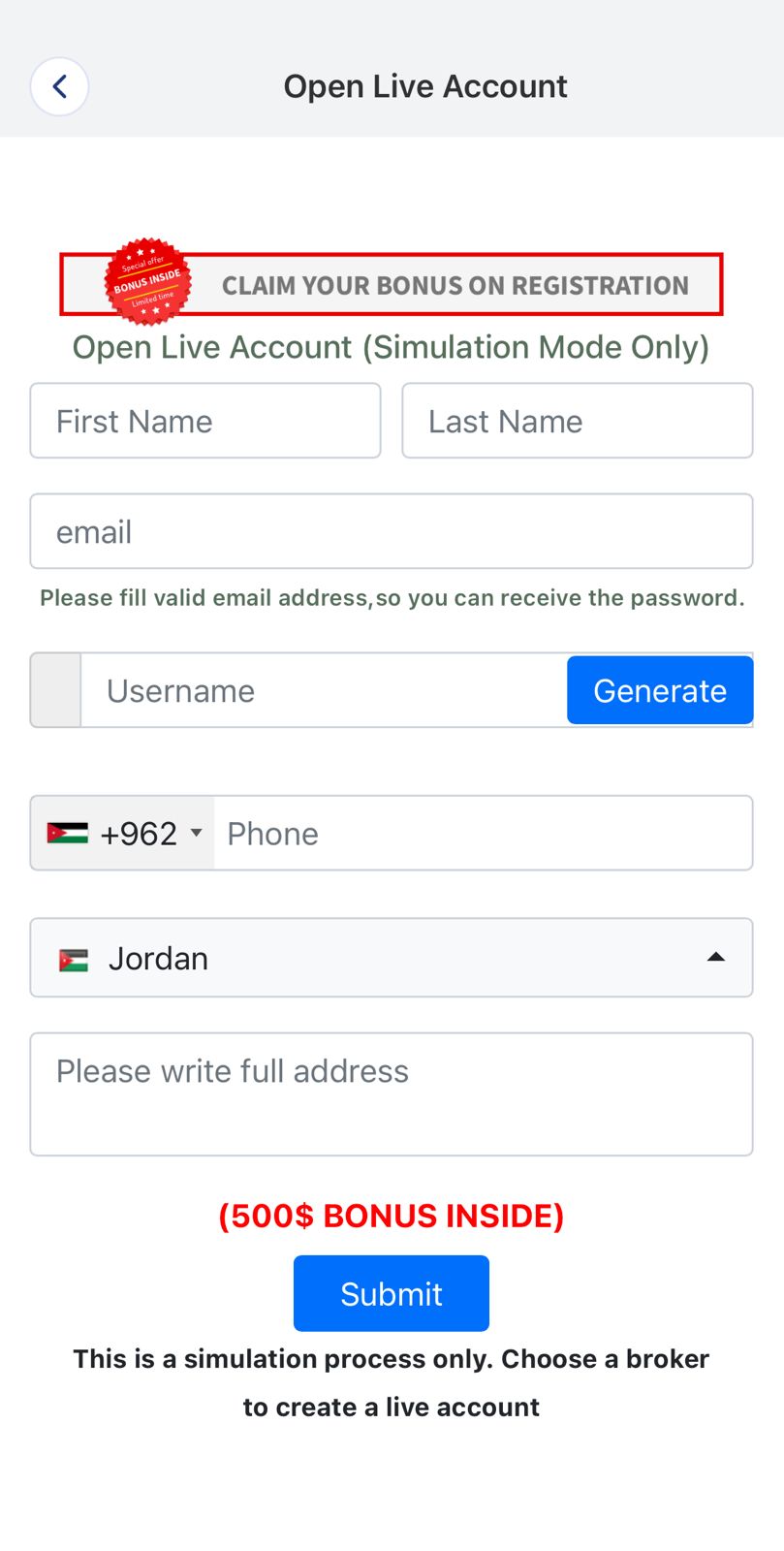Click the Open Live Account header title
This screenshot has width=784, height=1551.
(x=425, y=86)
